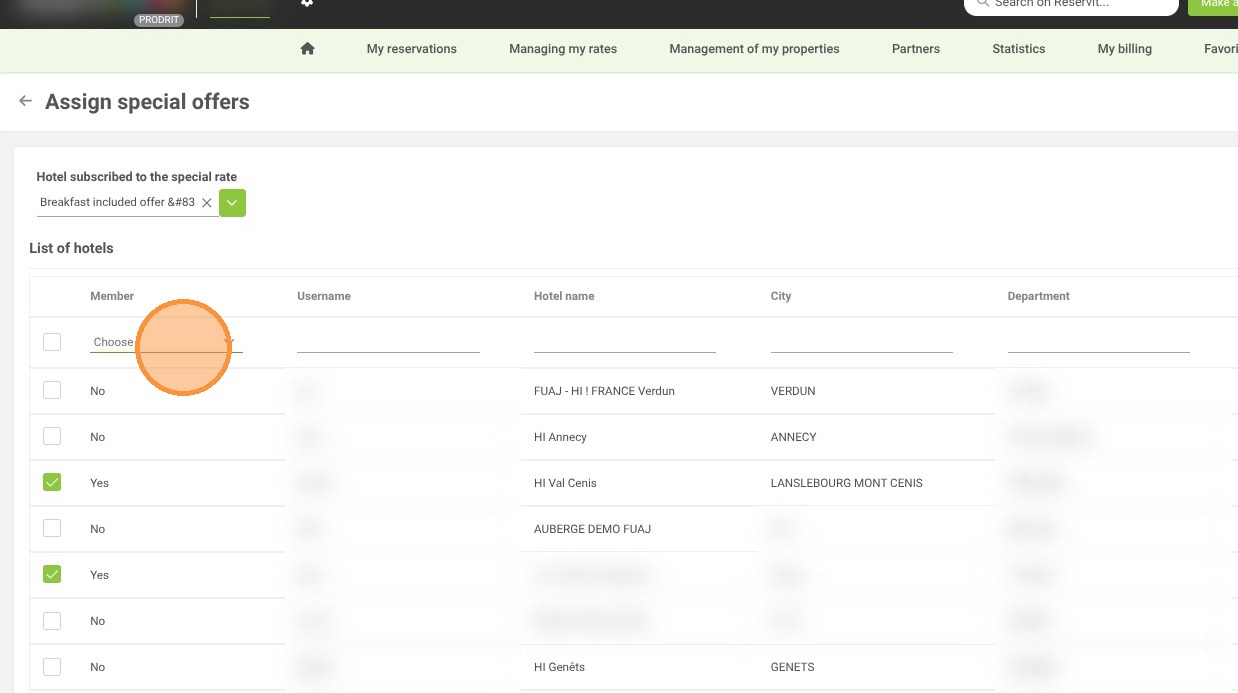Check the AUBERGE DEMO FUAJ row checkbox
1238x693 pixels.
point(52,528)
